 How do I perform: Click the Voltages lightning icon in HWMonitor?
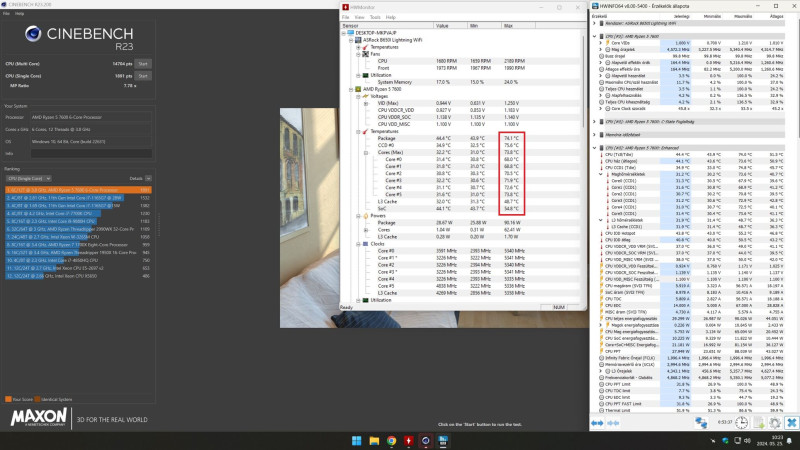click(x=365, y=96)
